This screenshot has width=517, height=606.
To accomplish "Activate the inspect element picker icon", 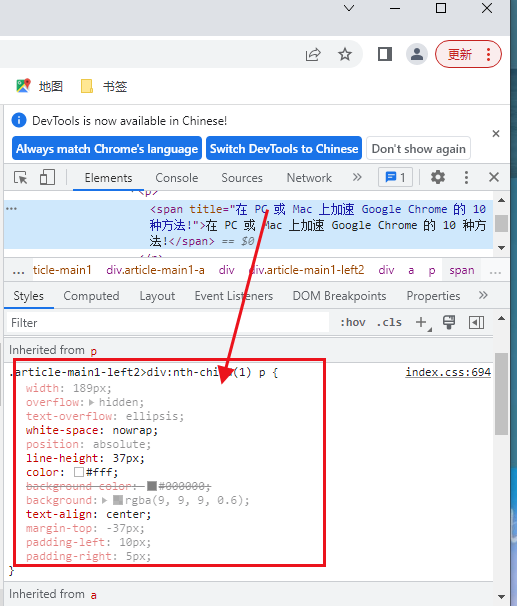I will [20, 178].
